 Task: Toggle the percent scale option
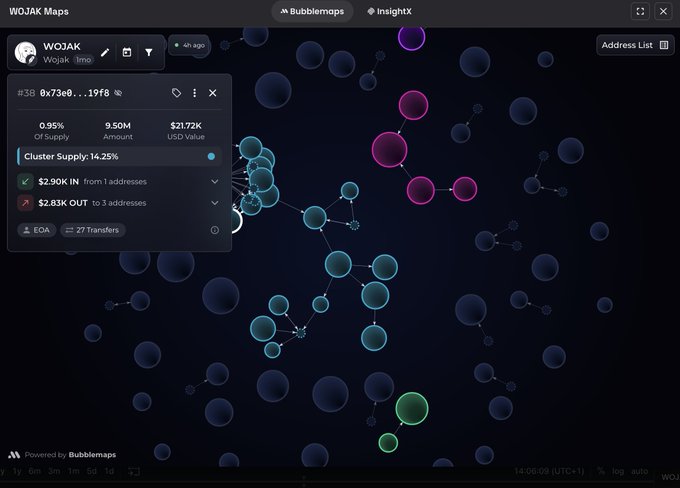601,471
